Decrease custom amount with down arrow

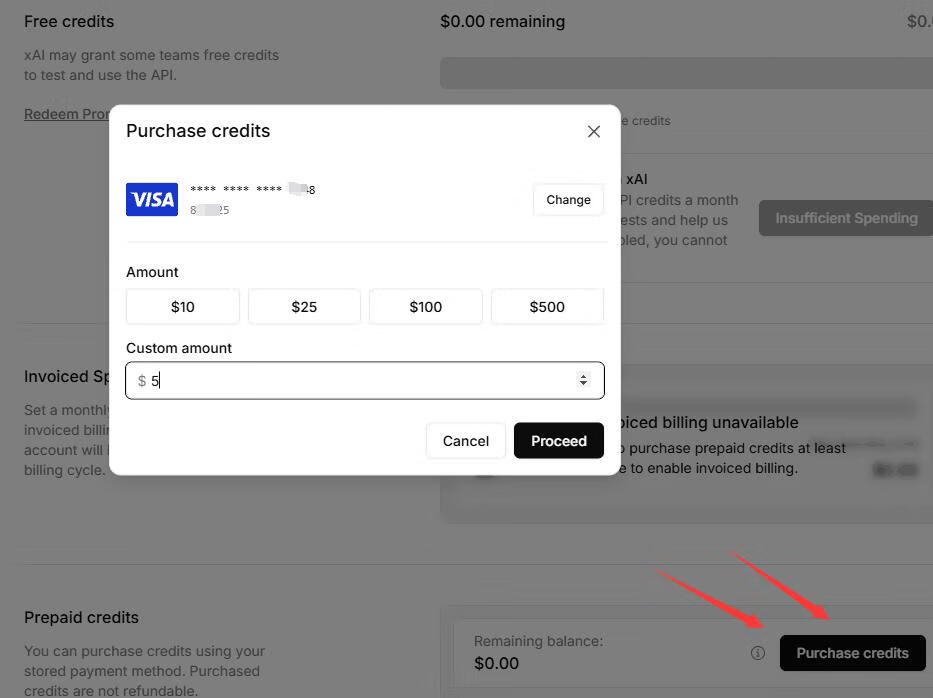[x=584, y=384]
